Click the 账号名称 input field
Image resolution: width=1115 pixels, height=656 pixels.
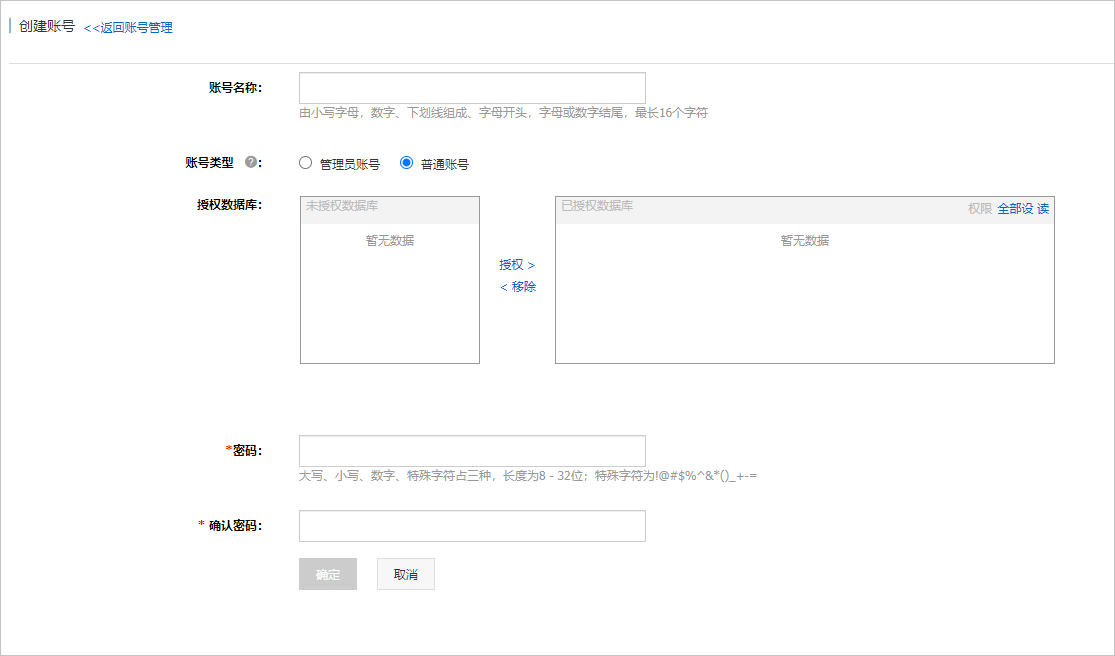(471, 87)
